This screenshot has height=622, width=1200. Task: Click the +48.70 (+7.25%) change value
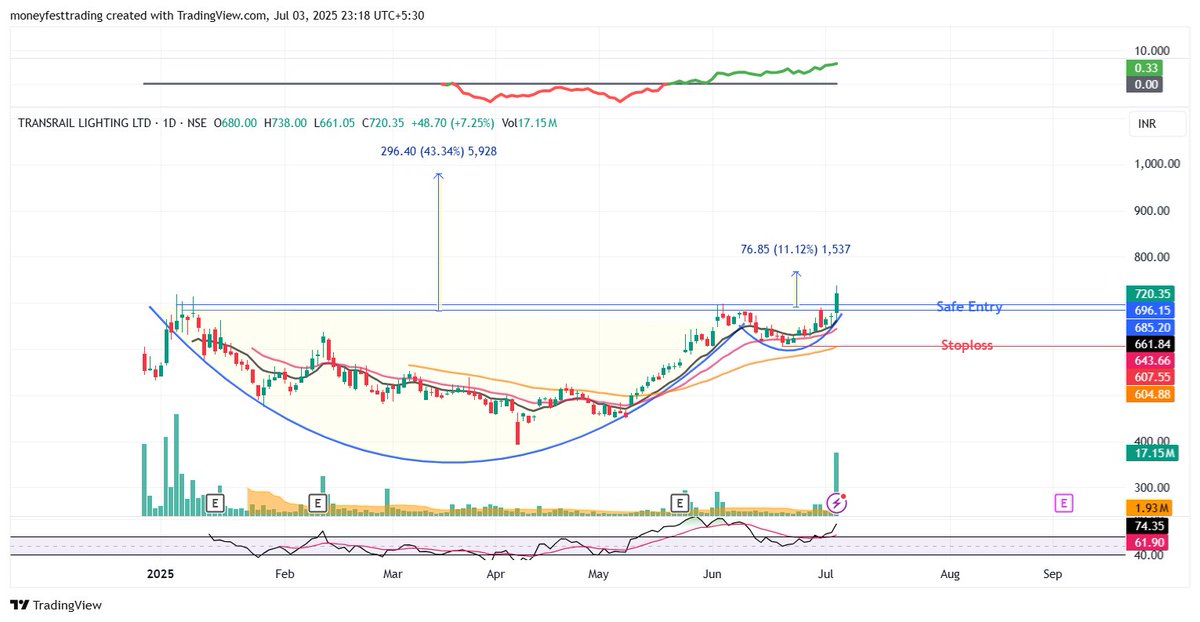[455, 123]
